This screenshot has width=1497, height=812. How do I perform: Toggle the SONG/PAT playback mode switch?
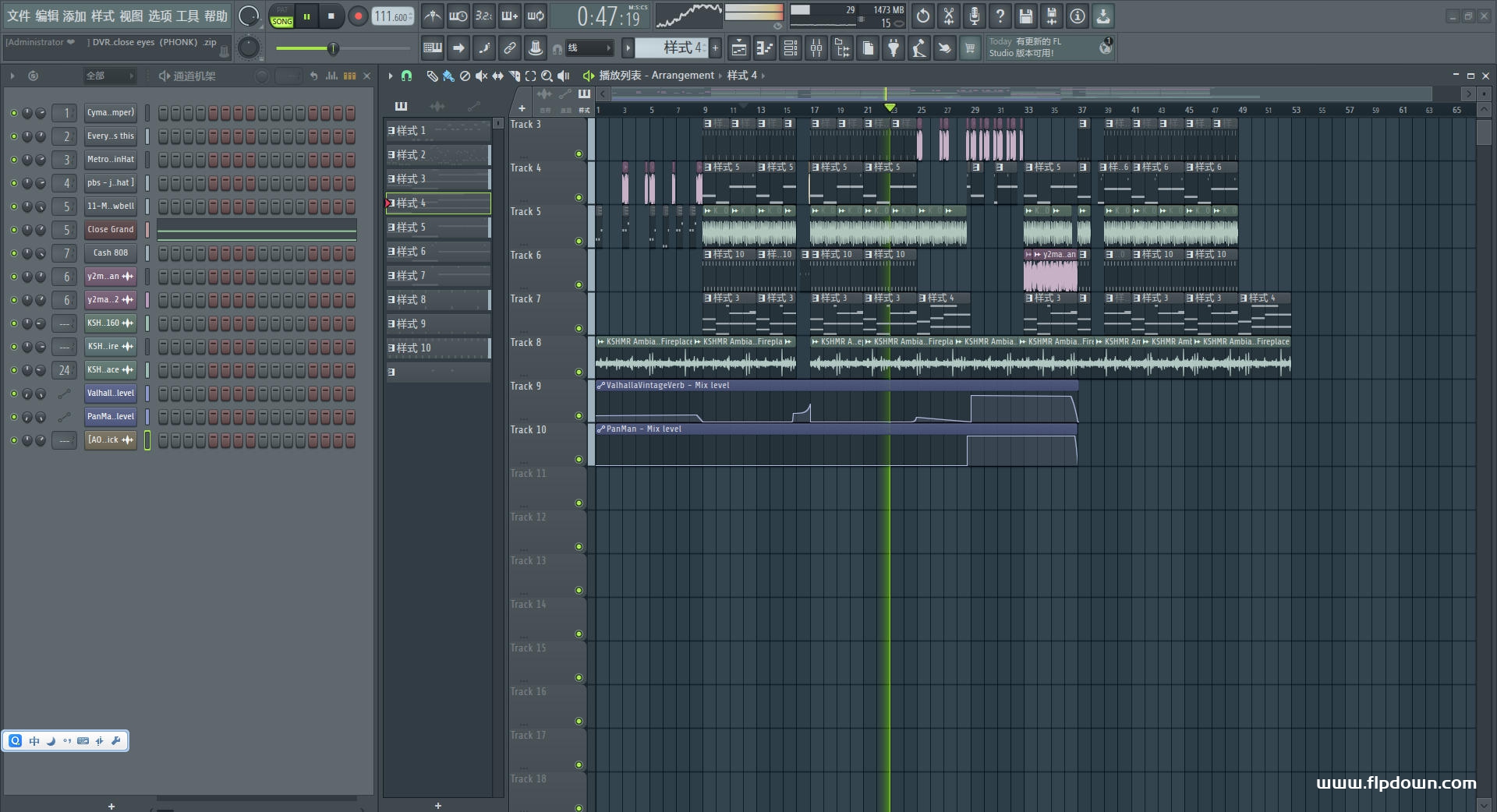coord(281,16)
